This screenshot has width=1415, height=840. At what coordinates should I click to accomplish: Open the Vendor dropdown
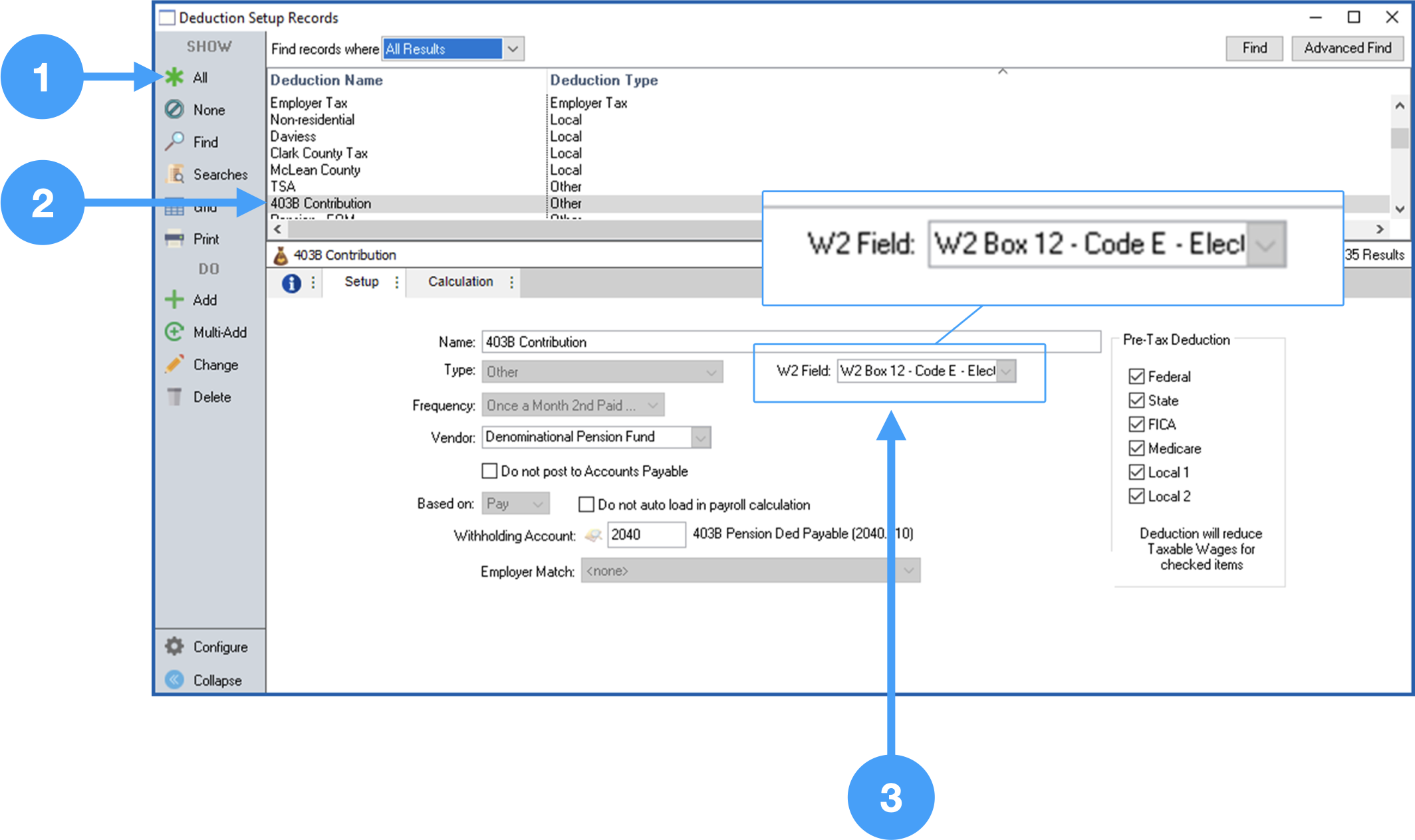click(700, 437)
